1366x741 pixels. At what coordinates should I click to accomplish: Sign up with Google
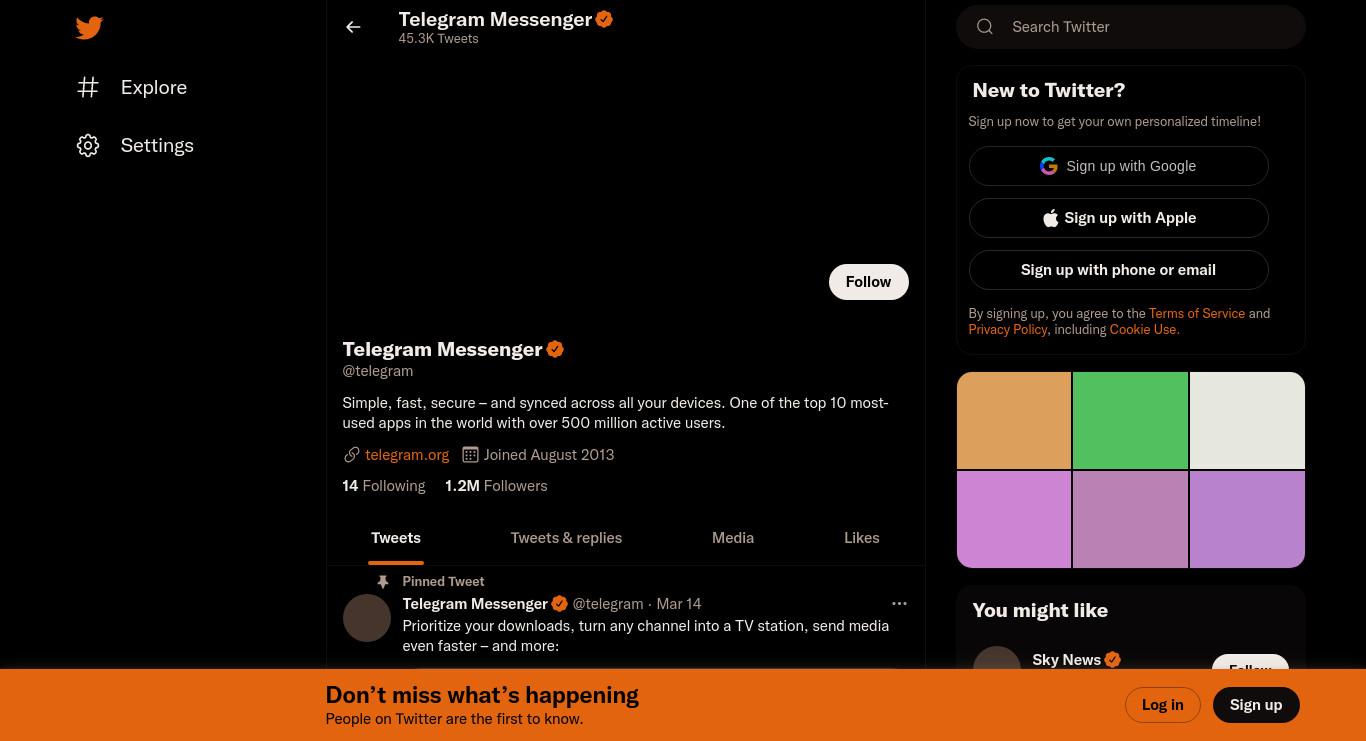1118,166
